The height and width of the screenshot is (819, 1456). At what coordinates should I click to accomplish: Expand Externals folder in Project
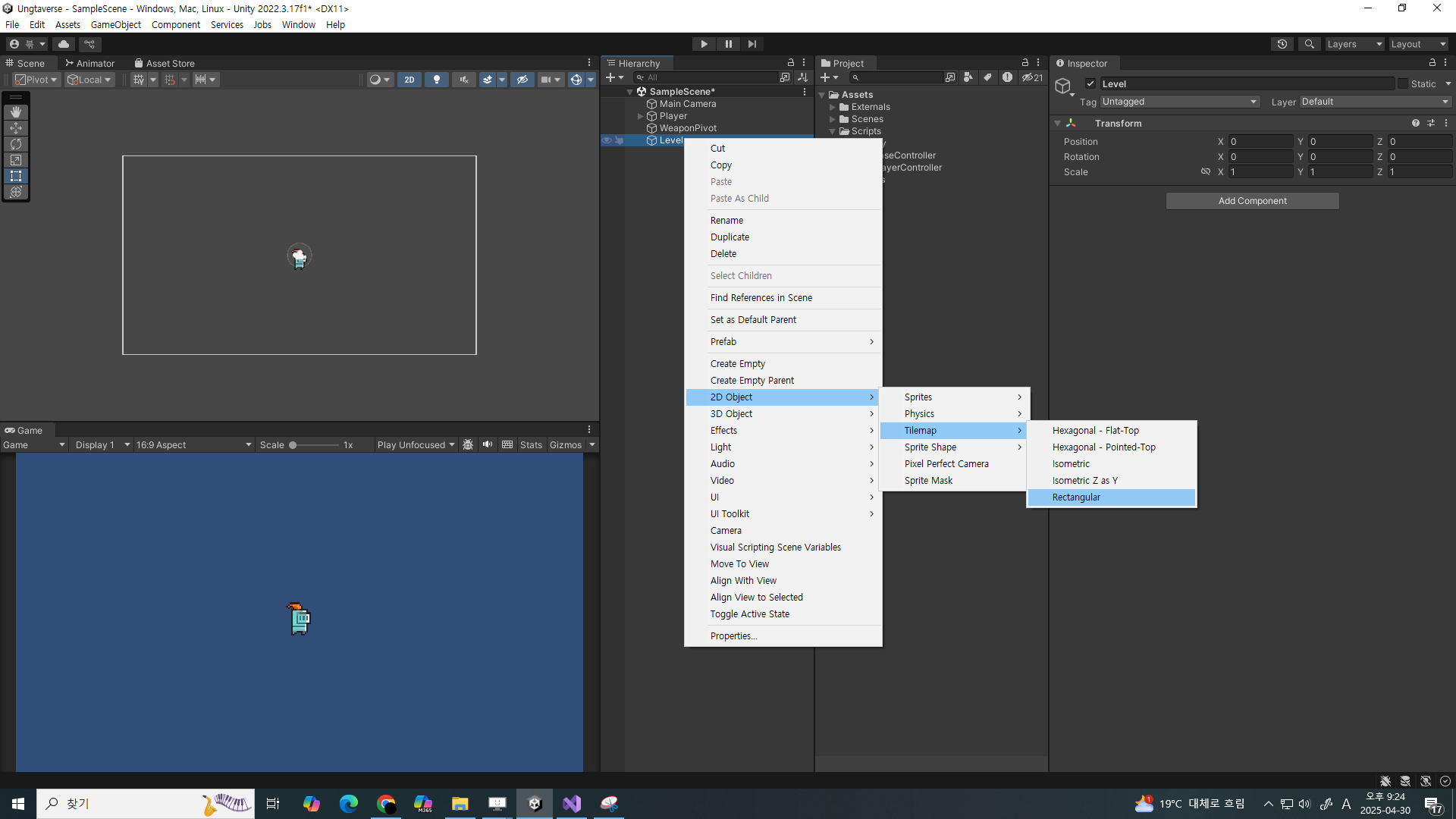(833, 107)
